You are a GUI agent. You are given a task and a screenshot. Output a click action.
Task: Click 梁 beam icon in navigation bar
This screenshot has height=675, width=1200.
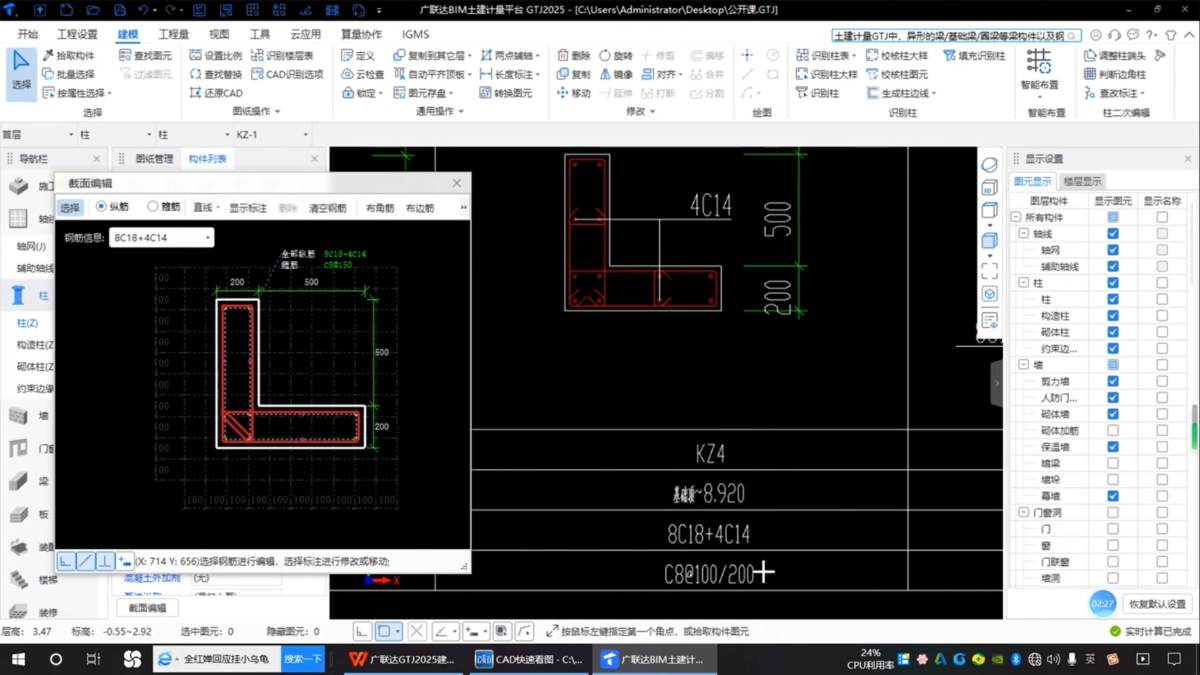pyautogui.click(x=18, y=482)
